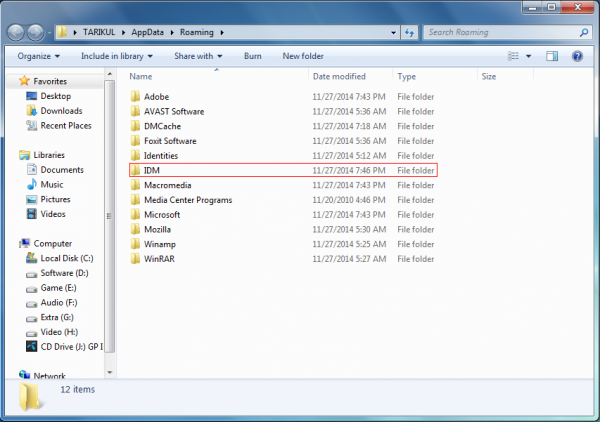Open Video (H:) drive

[59, 332]
